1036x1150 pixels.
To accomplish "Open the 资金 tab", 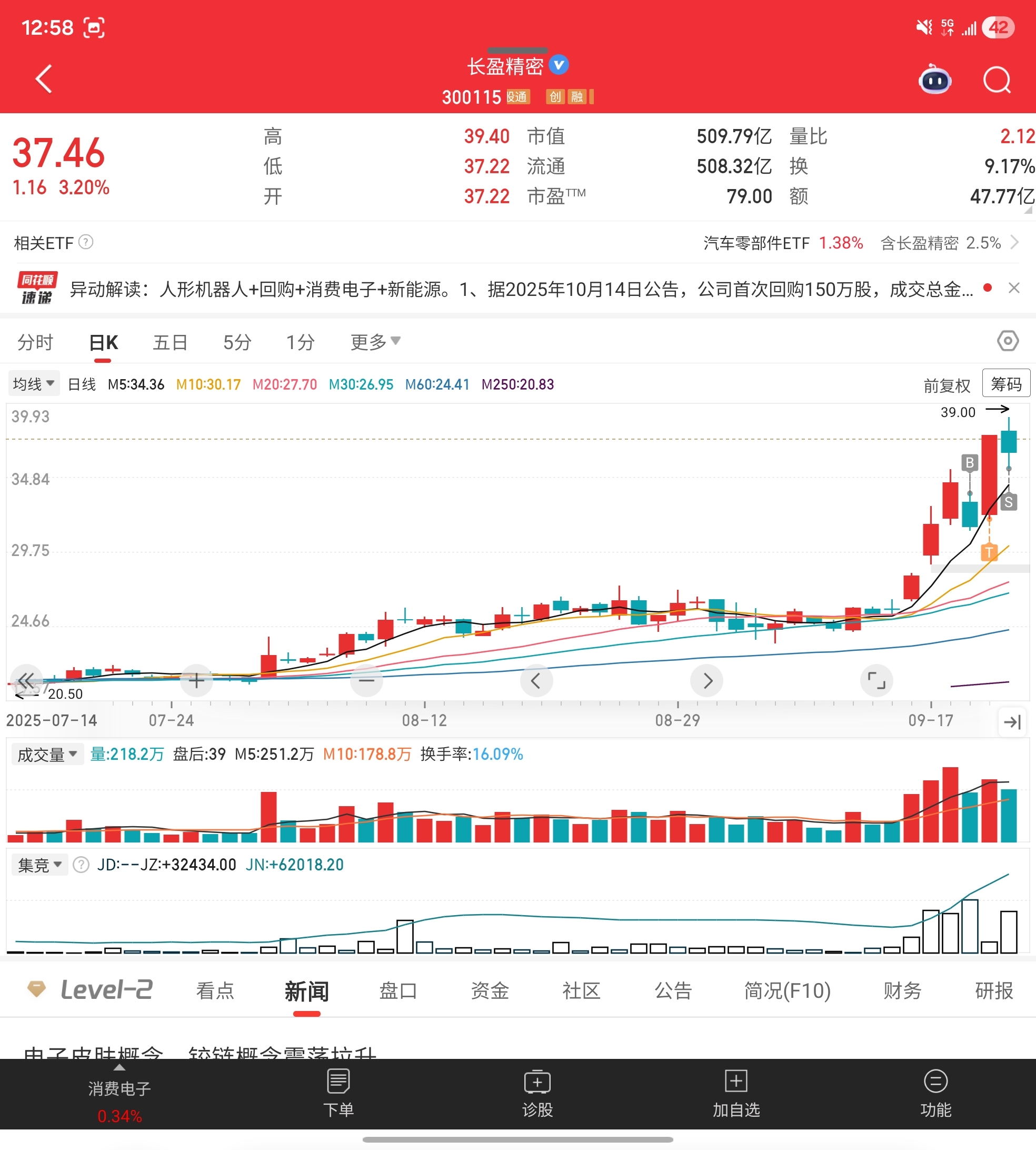I will tap(490, 990).
